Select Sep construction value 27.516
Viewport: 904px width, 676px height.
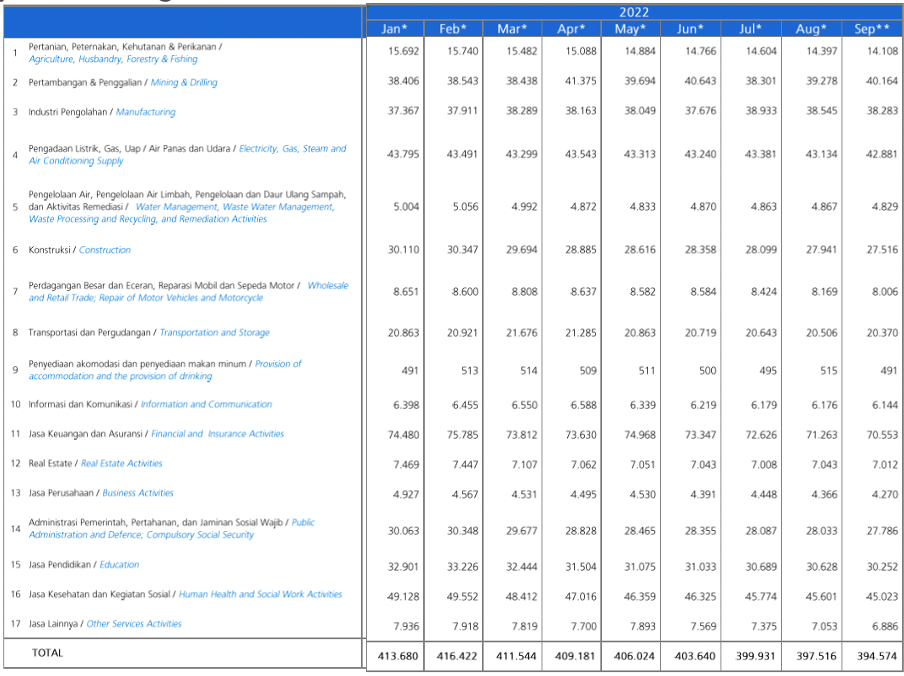tap(882, 250)
